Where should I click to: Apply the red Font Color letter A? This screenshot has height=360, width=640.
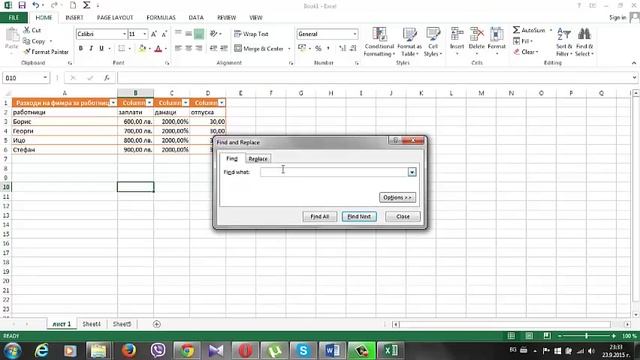[159, 49]
